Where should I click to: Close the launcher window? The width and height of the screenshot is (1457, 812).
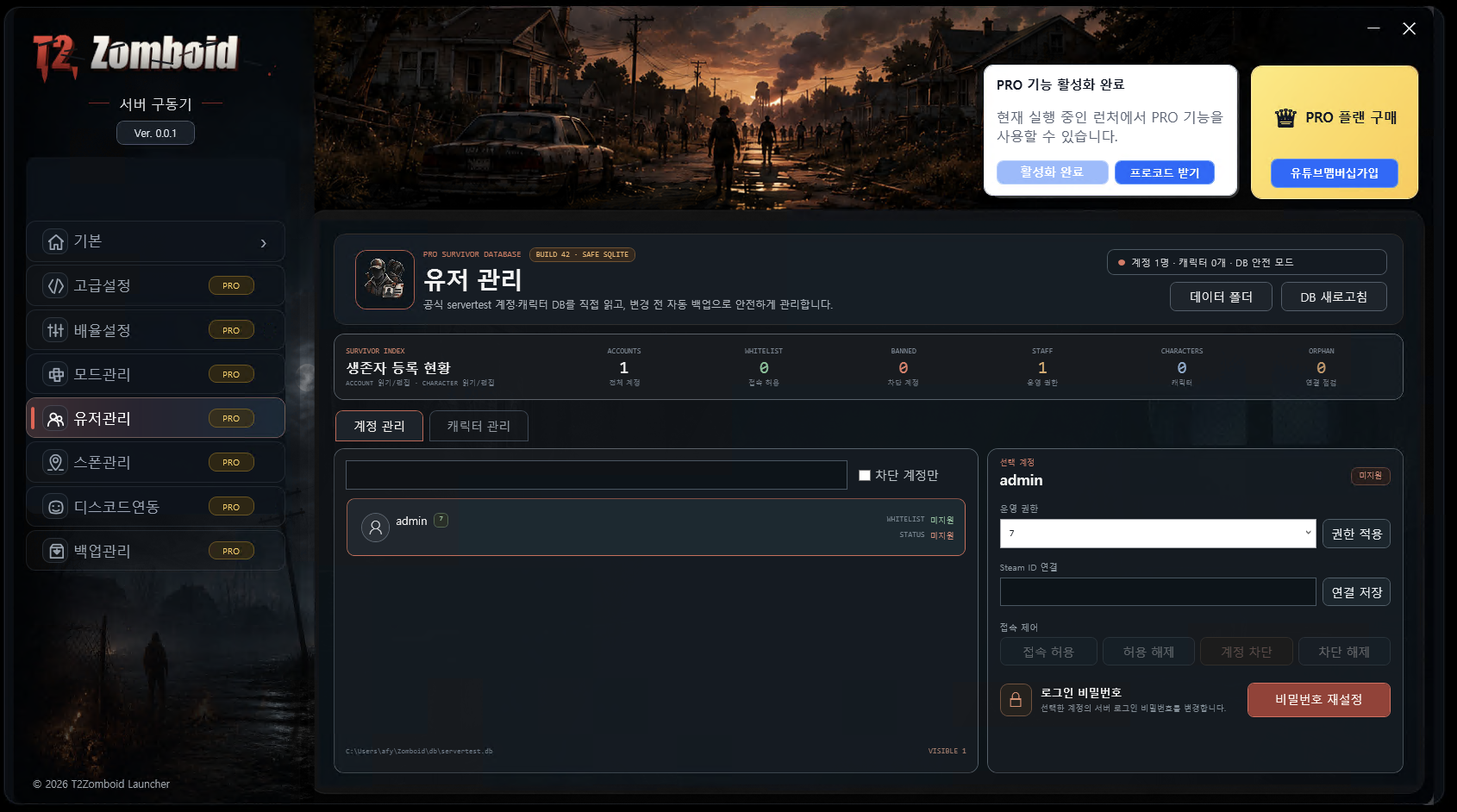coord(1410,28)
